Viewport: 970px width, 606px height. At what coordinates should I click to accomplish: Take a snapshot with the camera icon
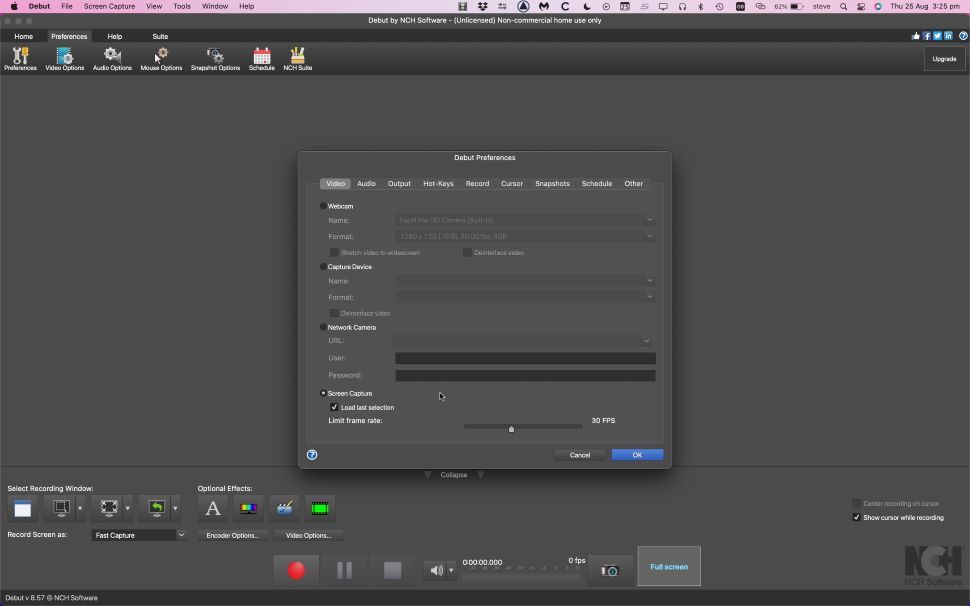tap(610, 570)
